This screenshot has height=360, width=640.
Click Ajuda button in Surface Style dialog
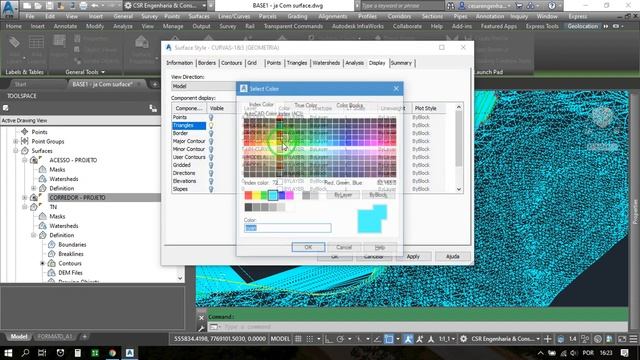click(x=453, y=256)
